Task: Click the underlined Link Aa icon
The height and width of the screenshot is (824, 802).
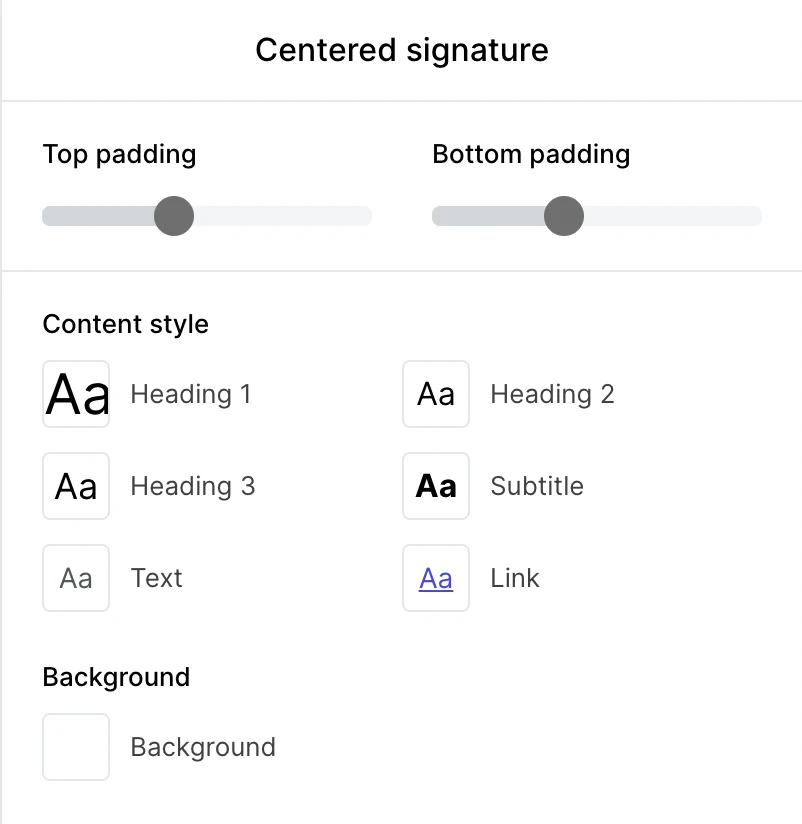Action: tap(436, 578)
